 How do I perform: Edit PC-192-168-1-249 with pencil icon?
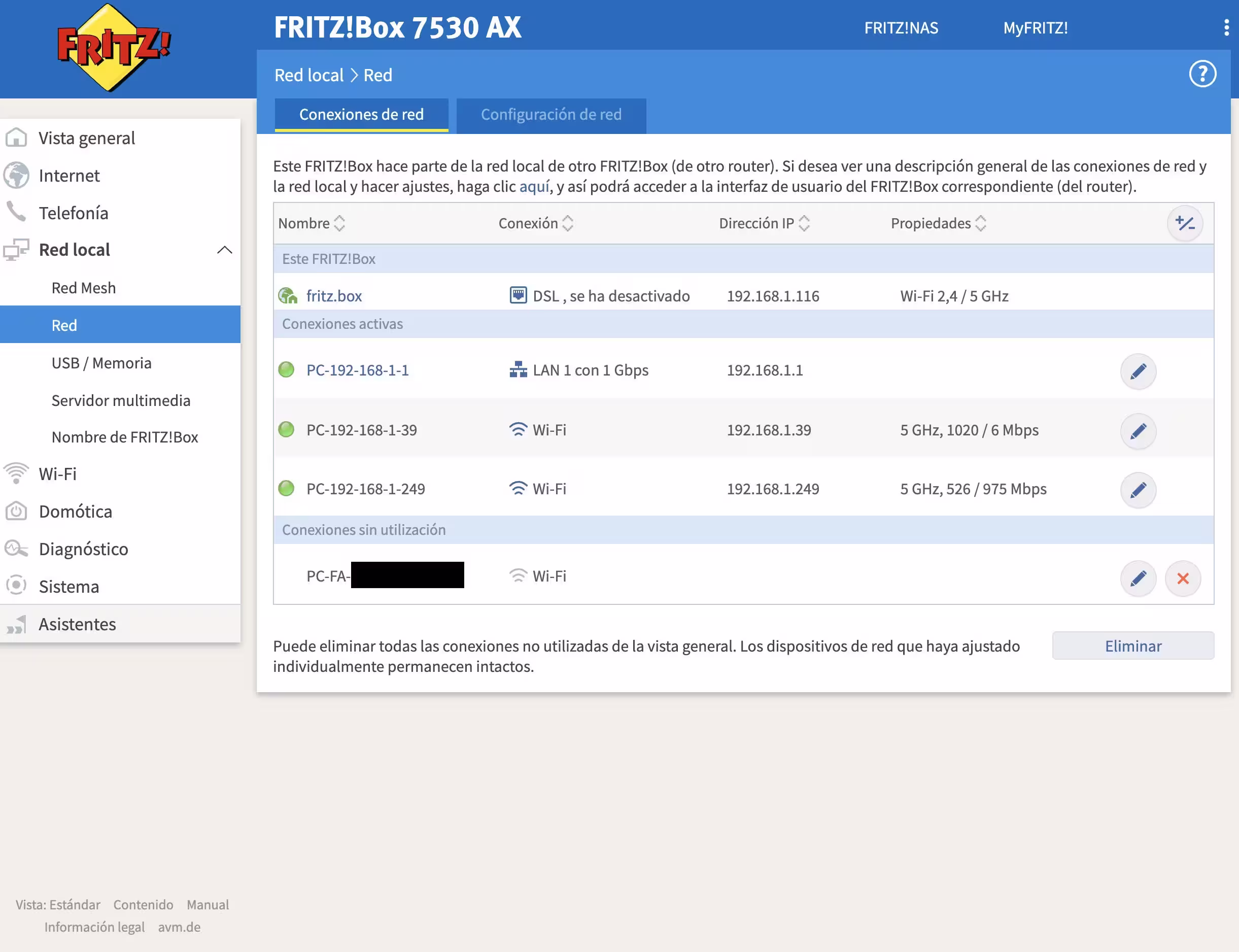[1138, 490]
